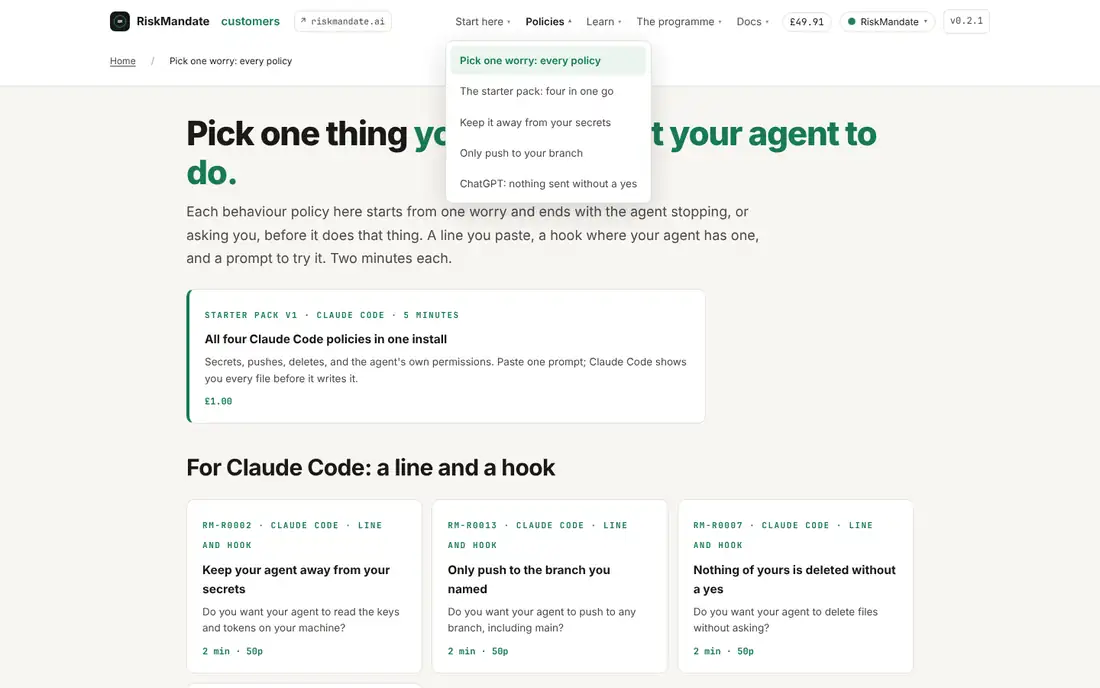Expand the Docs menu
Image resolution: width=1100 pixels, height=688 pixels.
pos(753,22)
